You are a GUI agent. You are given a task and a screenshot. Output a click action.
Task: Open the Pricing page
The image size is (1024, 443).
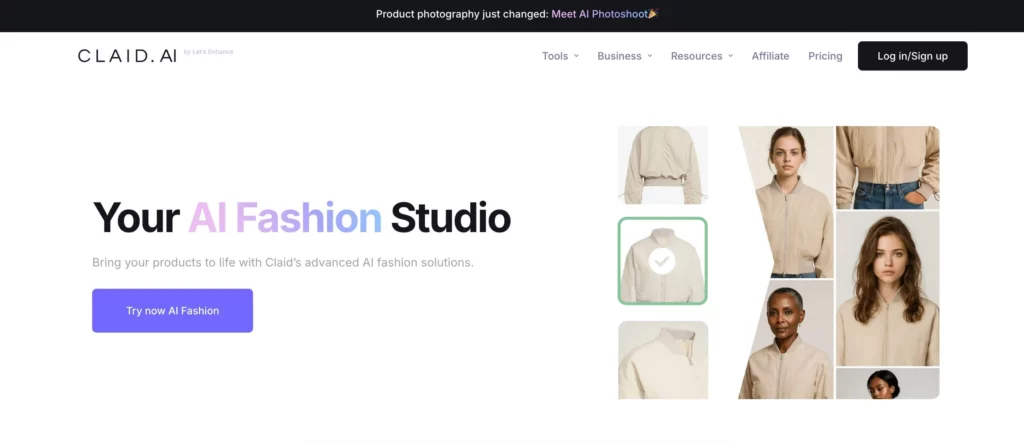pos(825,56)
